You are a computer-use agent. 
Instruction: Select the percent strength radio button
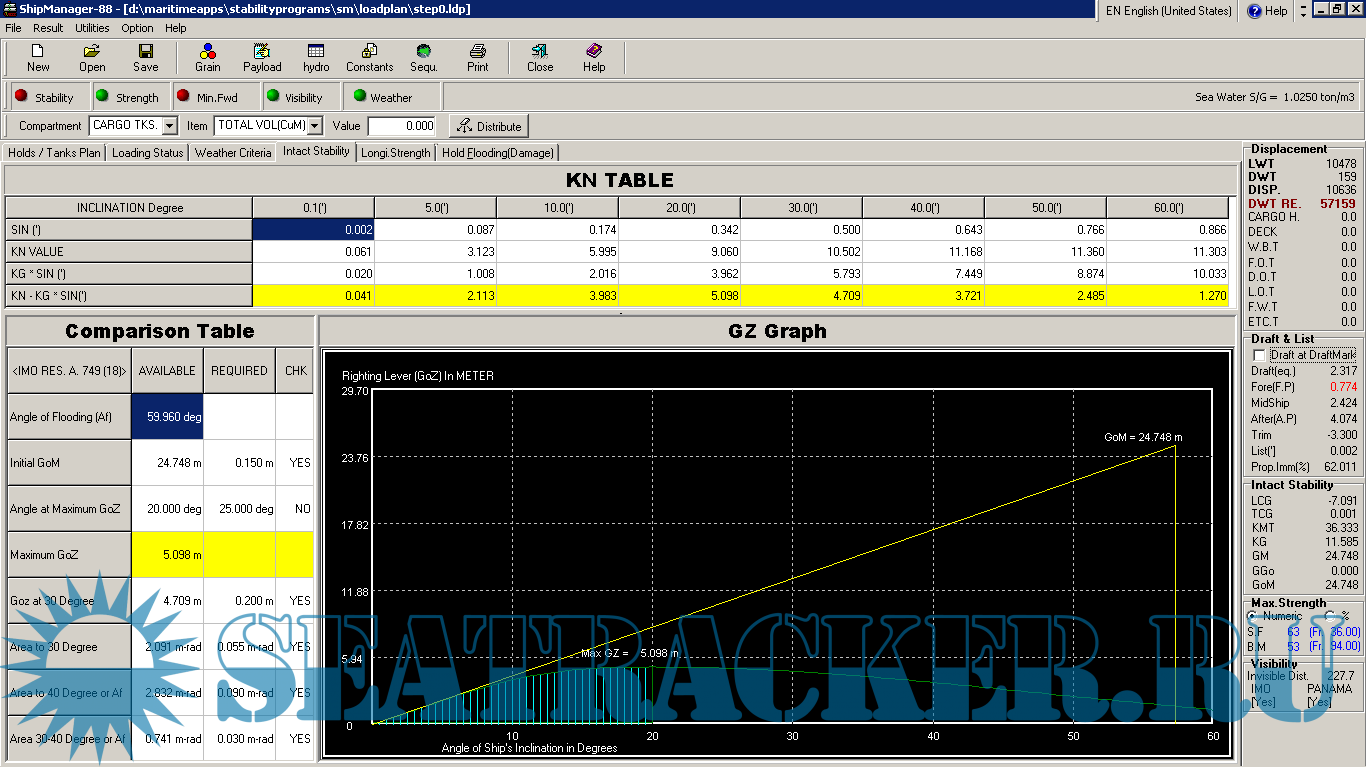[x=1330, y=616]
